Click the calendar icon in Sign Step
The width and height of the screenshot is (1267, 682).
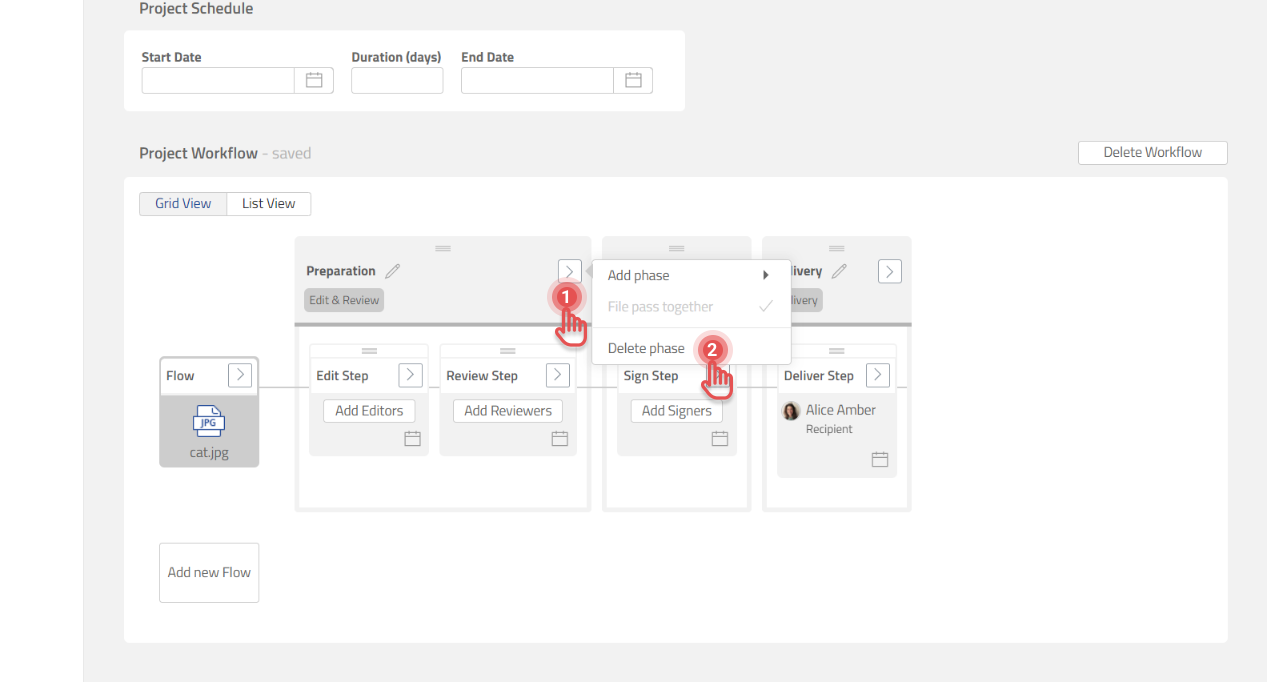tap(719, 438)
